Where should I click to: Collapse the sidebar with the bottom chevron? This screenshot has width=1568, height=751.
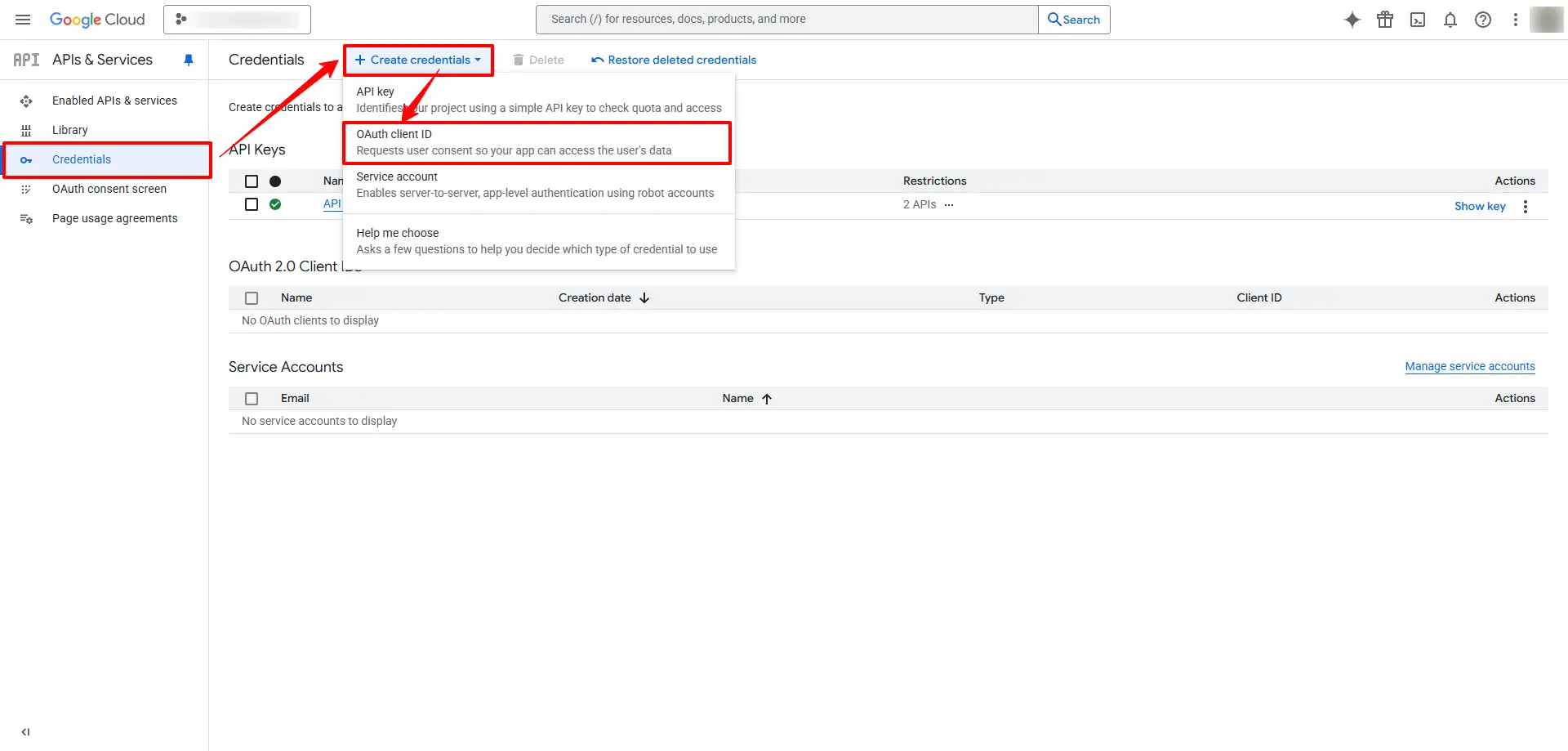25,732
